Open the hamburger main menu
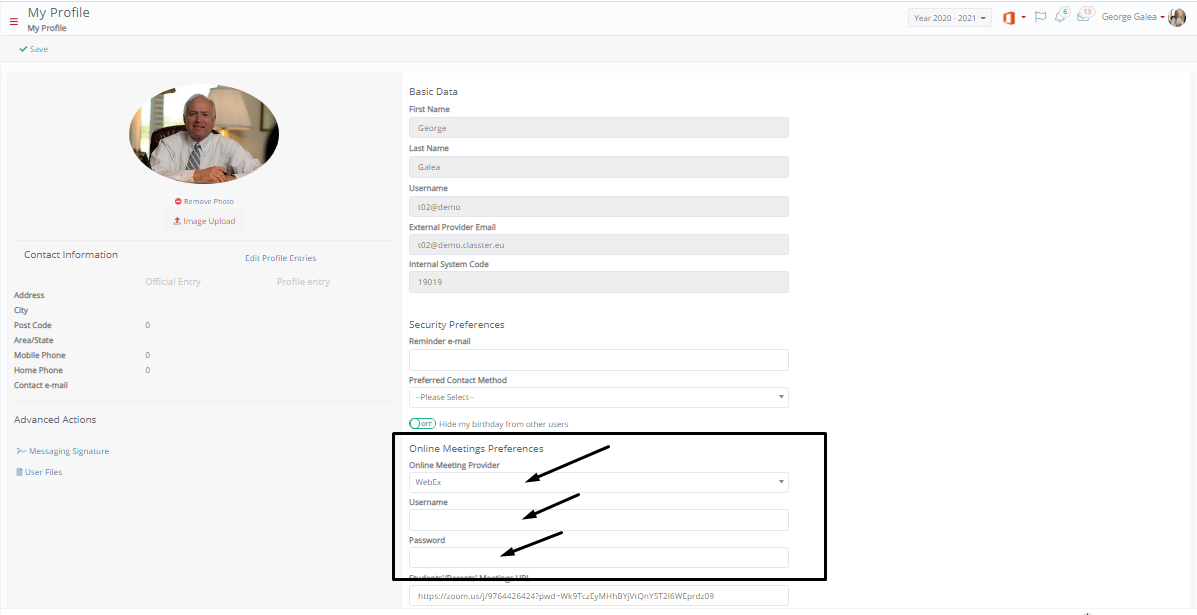 coord(14,21)
